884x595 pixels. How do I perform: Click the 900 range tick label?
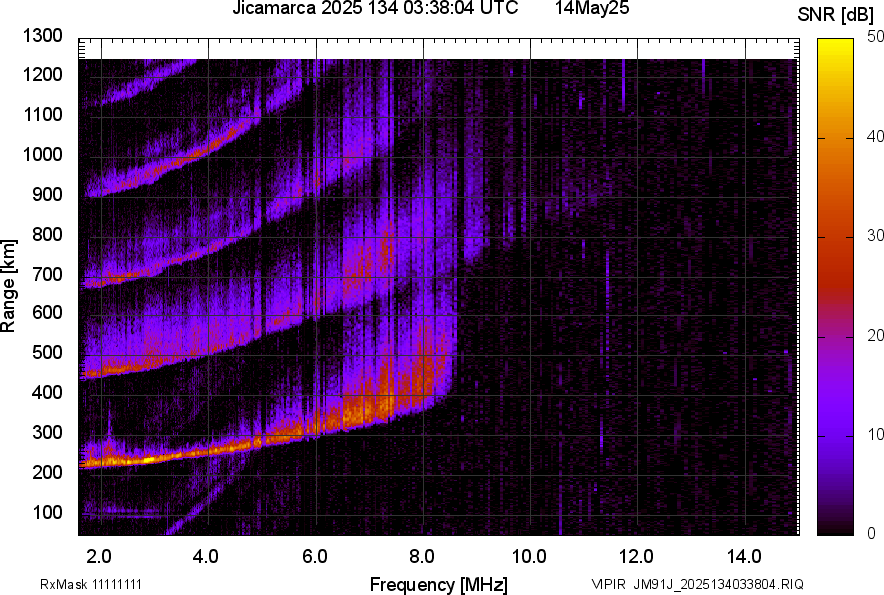[x=47, y=194]
